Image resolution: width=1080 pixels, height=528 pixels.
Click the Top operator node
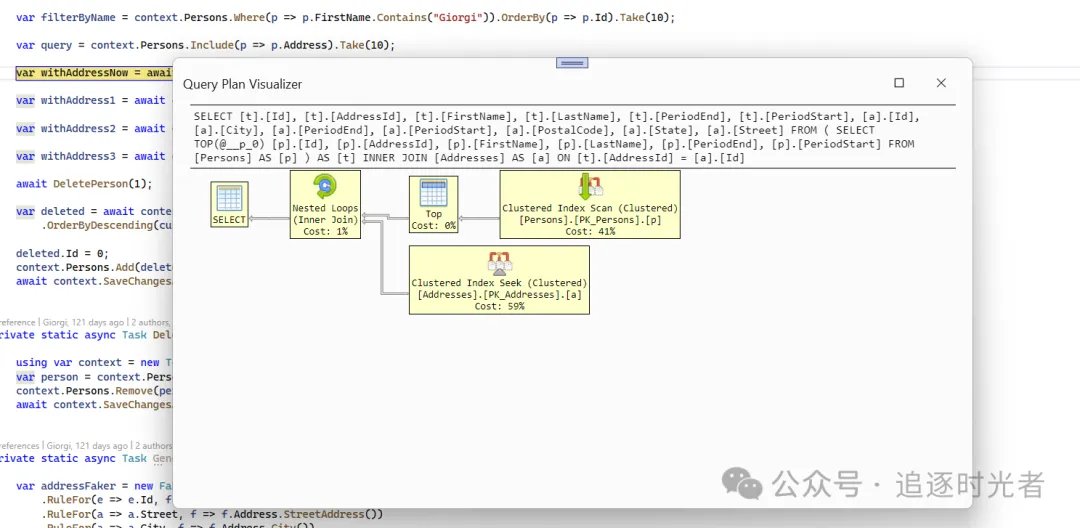433,204
